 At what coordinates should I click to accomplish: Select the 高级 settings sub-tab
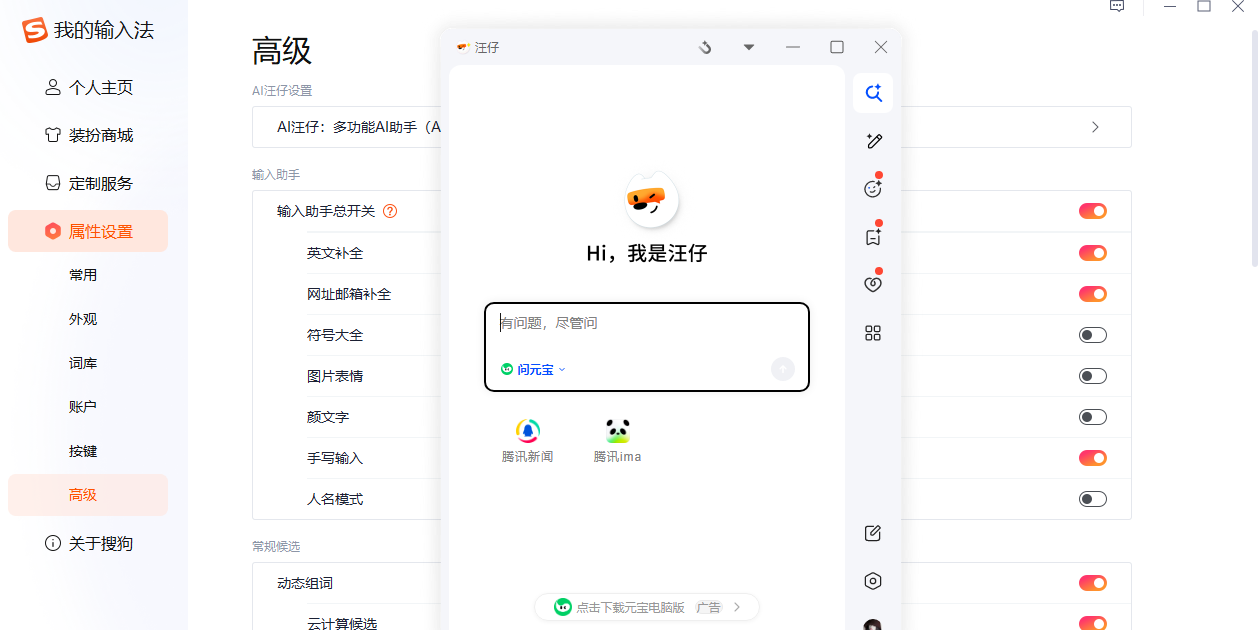(88, 495)
